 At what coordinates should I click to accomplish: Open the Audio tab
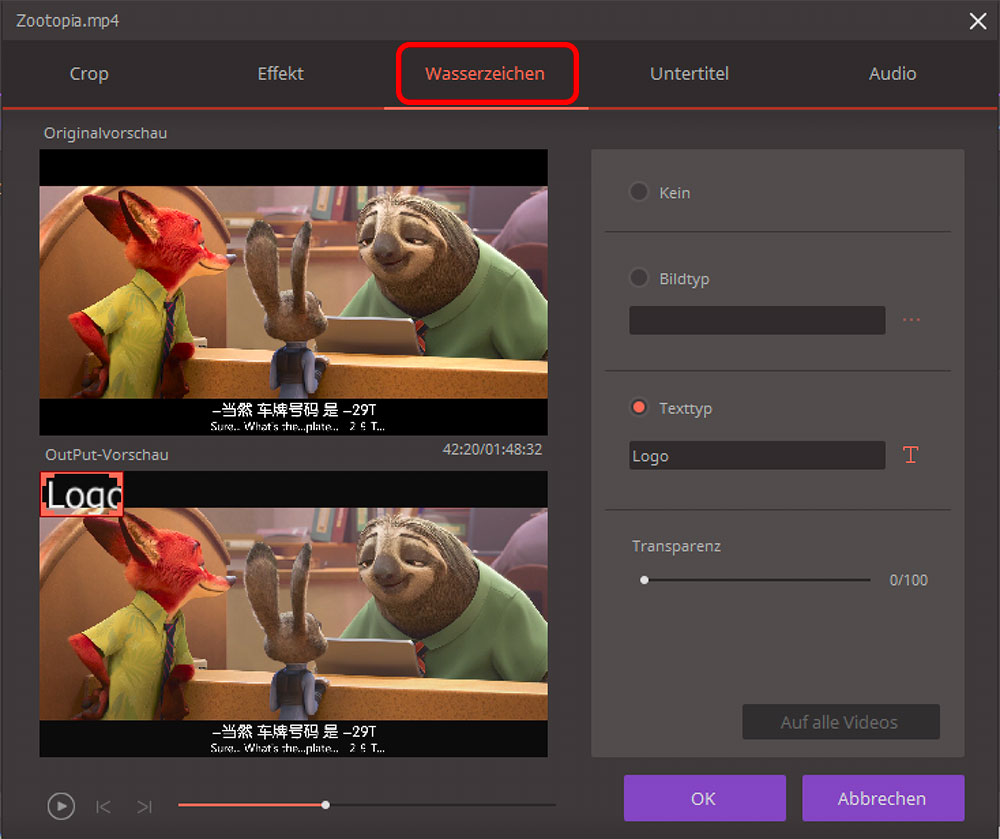tap(893, 74)
